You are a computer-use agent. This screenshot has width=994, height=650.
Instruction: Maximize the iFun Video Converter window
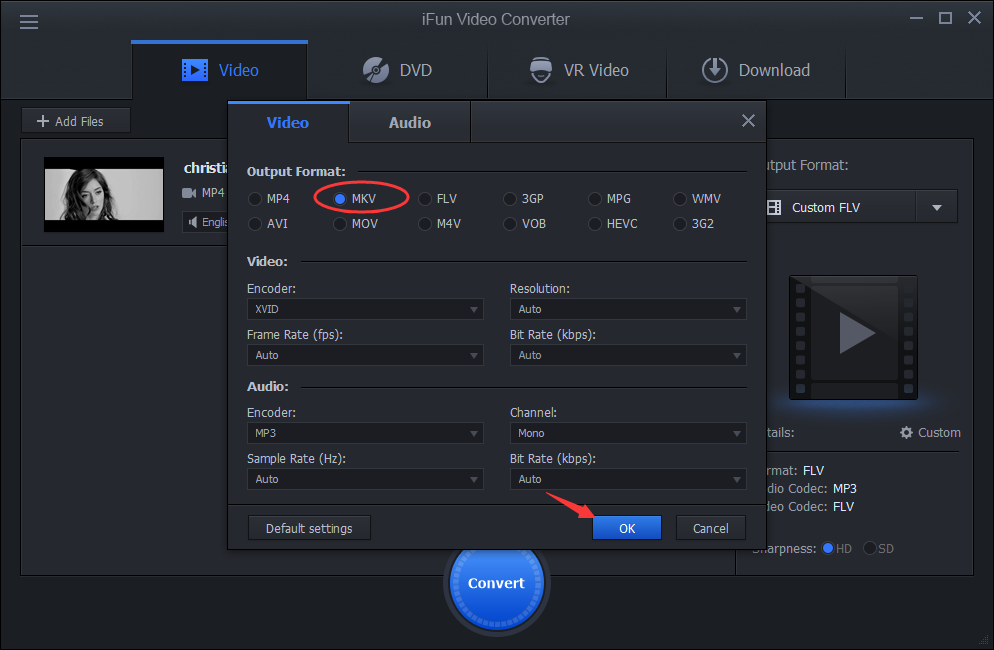[x=945, y=18]
